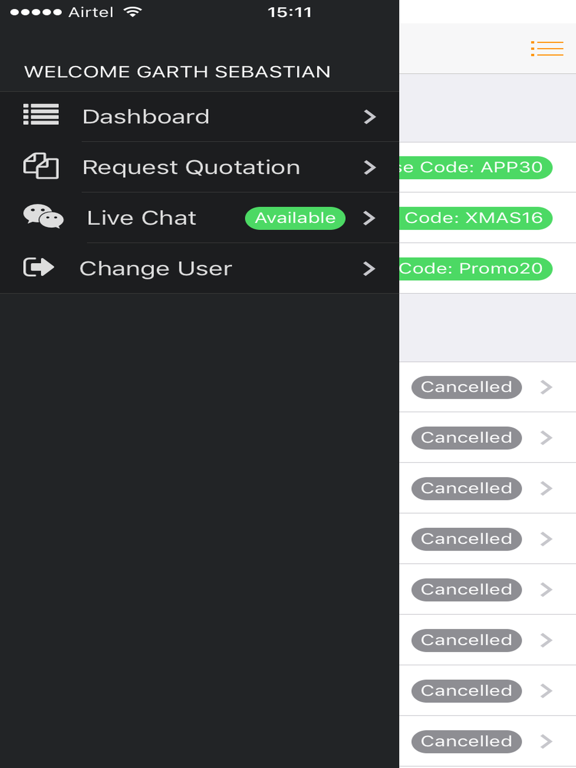Screen dimensions: 576x768
Task: Expand Live Chat using its chevron arrow
Action: [370, 218]
